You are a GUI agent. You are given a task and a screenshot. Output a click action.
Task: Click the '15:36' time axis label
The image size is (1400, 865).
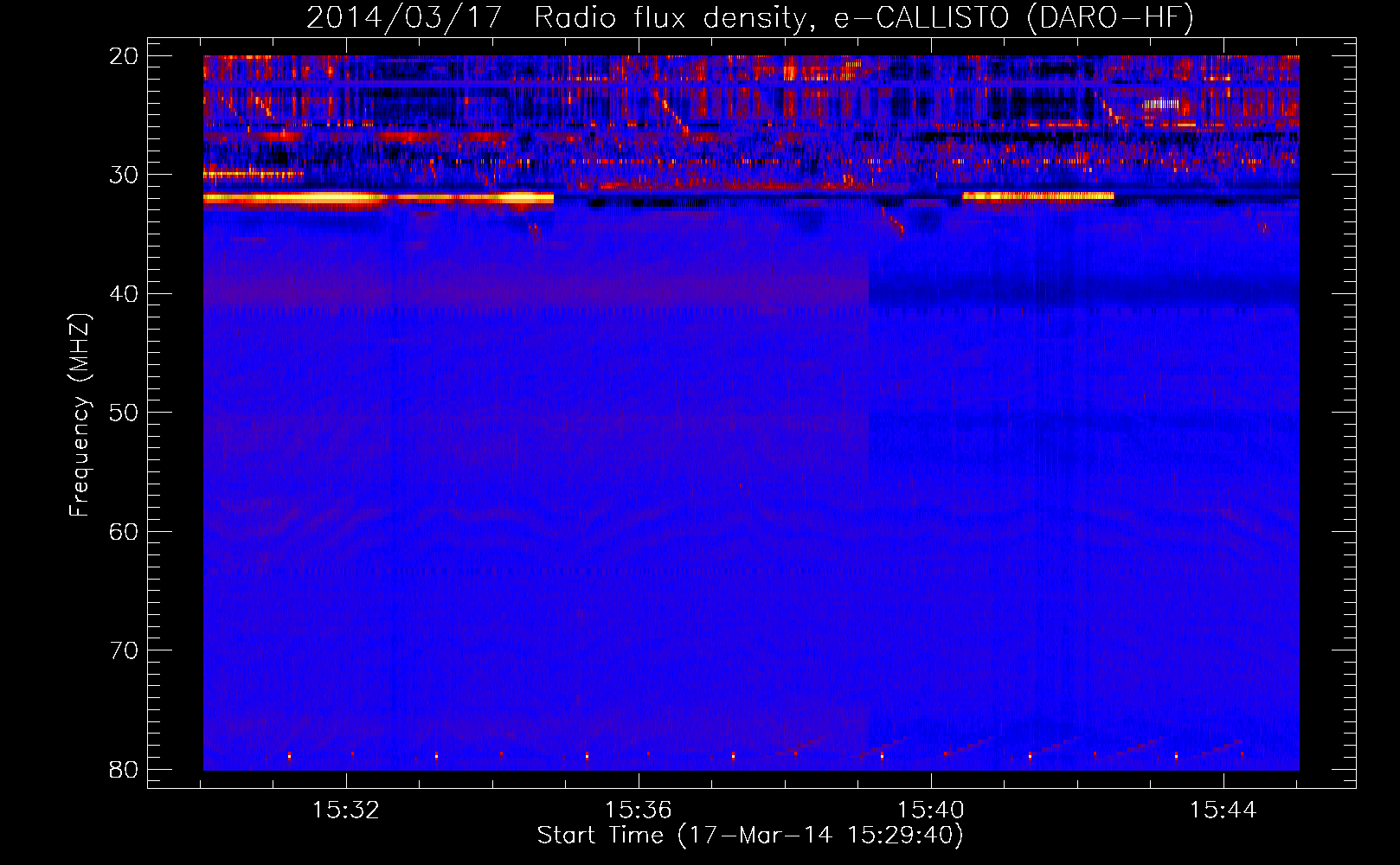[x=639, y=811]
